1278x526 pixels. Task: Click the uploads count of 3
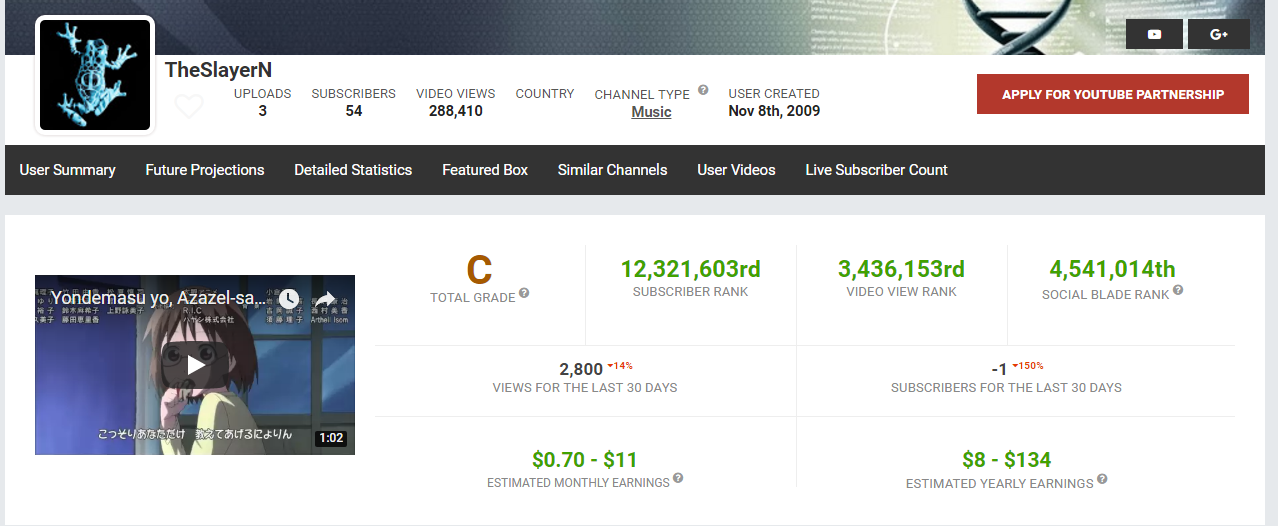coord(263,111)
